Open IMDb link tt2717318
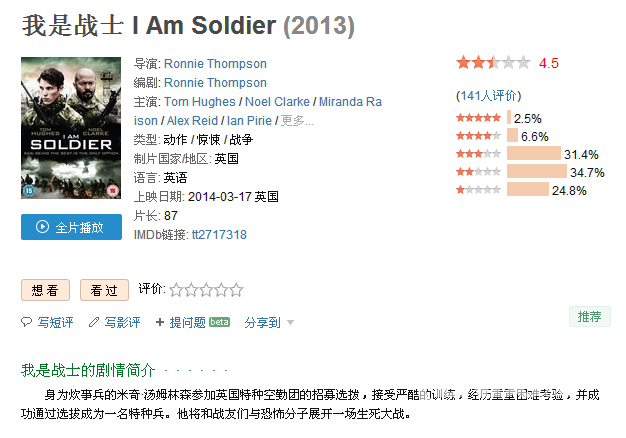626x438 pixels. pyautogui.click(x=219, y=234)
